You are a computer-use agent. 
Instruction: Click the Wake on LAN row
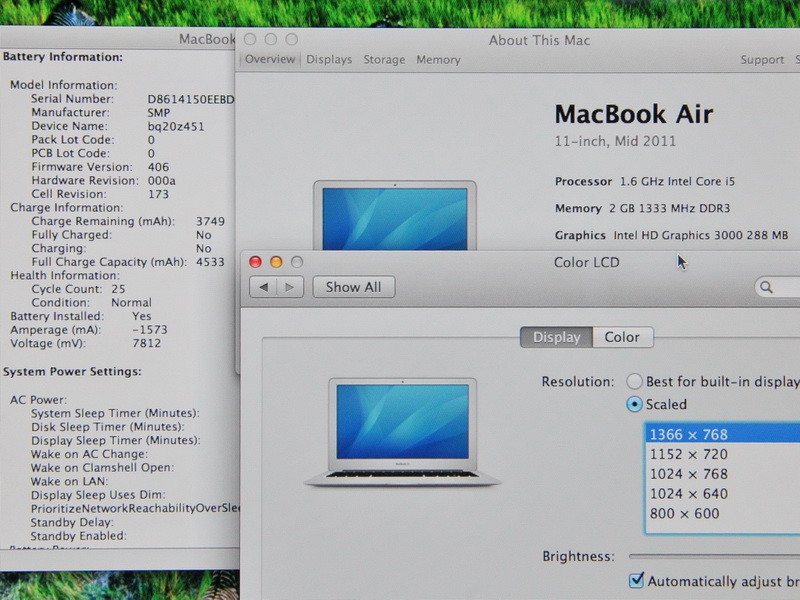[69, 481]
